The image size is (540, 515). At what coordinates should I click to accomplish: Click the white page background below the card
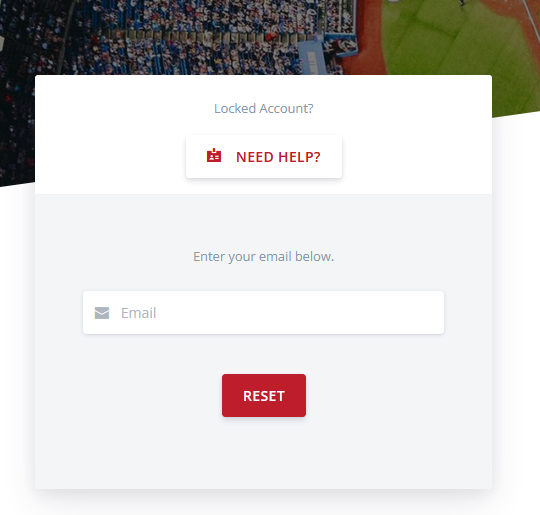coord(264,503)
